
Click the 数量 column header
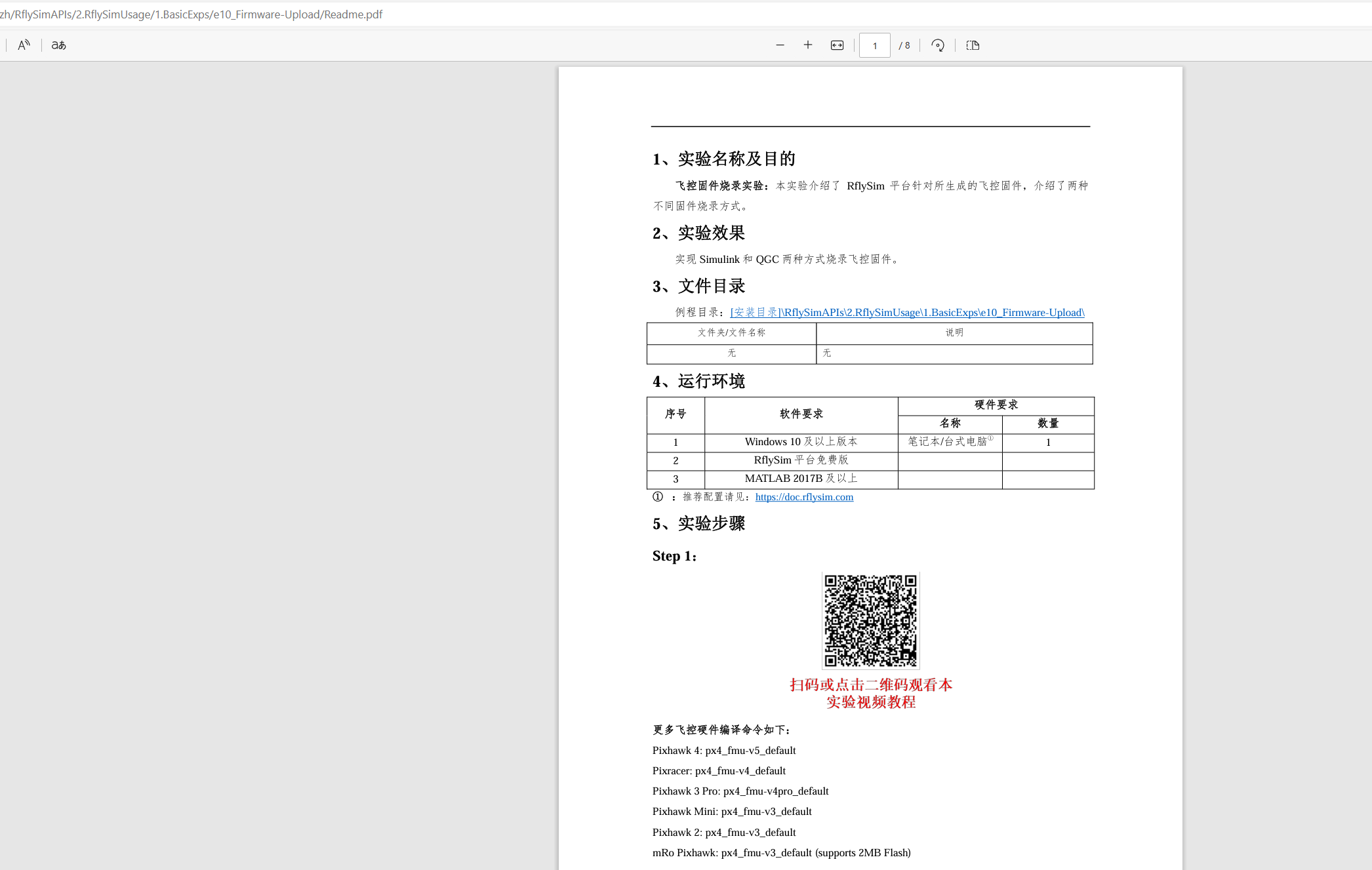tap(1048, 424)
